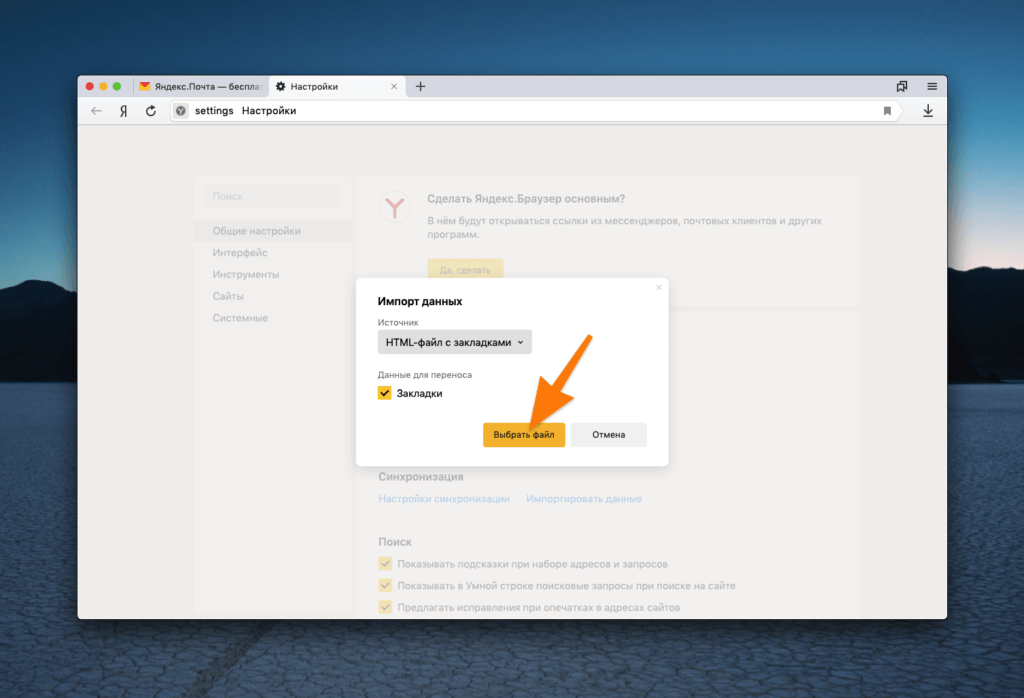Click the Выбрать файл button
1024x698 pixels.
click(x=524, y=435)
